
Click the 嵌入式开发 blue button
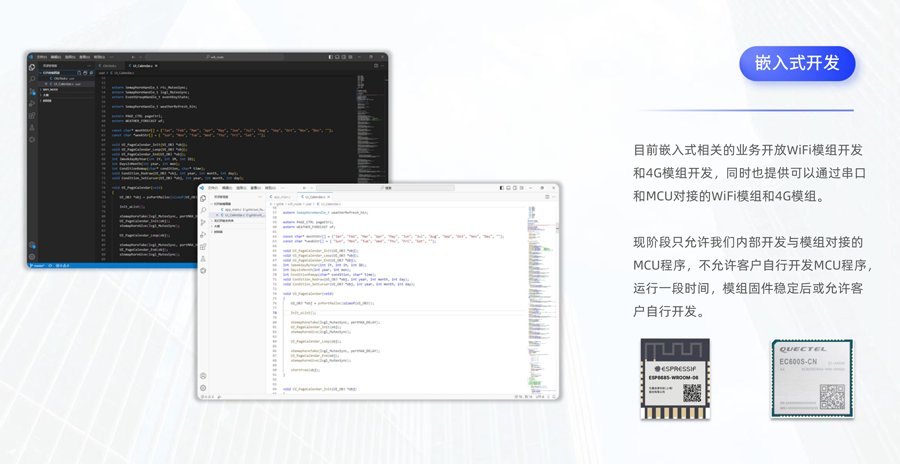(797, 64)
